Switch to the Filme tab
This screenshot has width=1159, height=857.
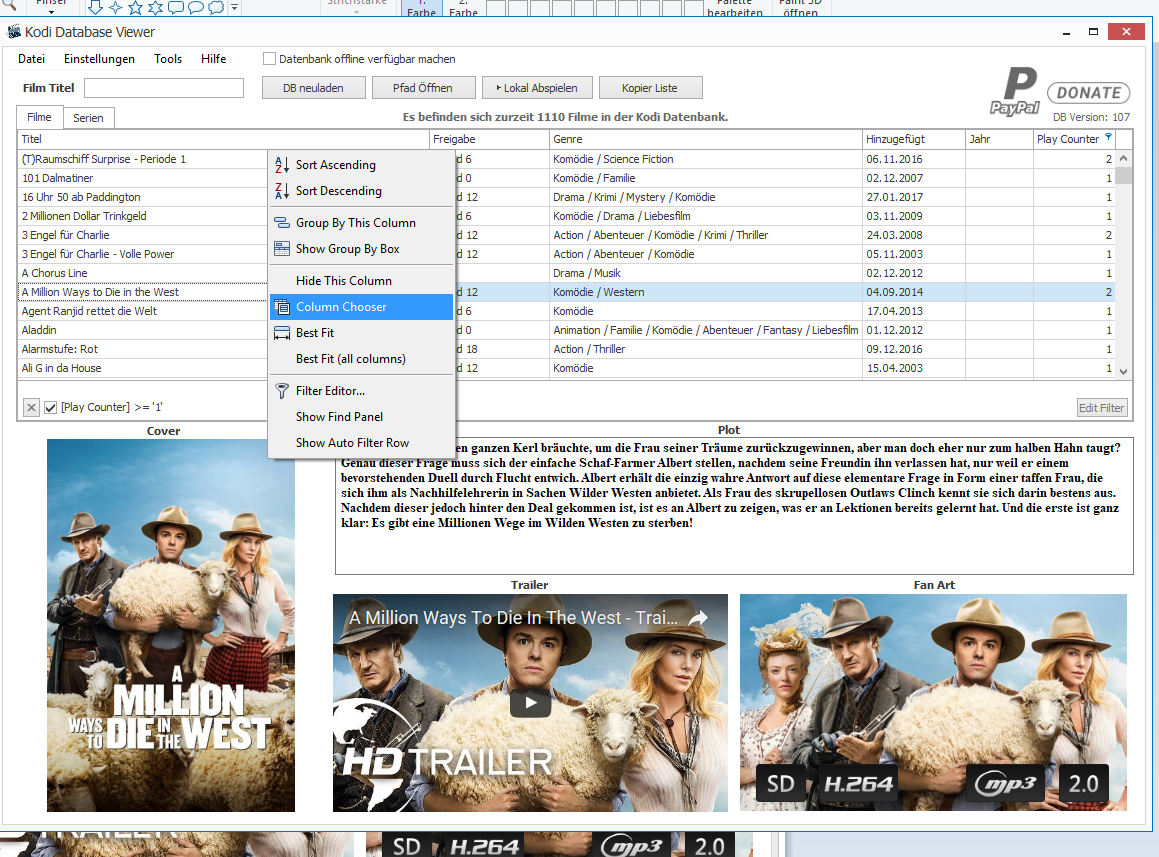[39, 117]
